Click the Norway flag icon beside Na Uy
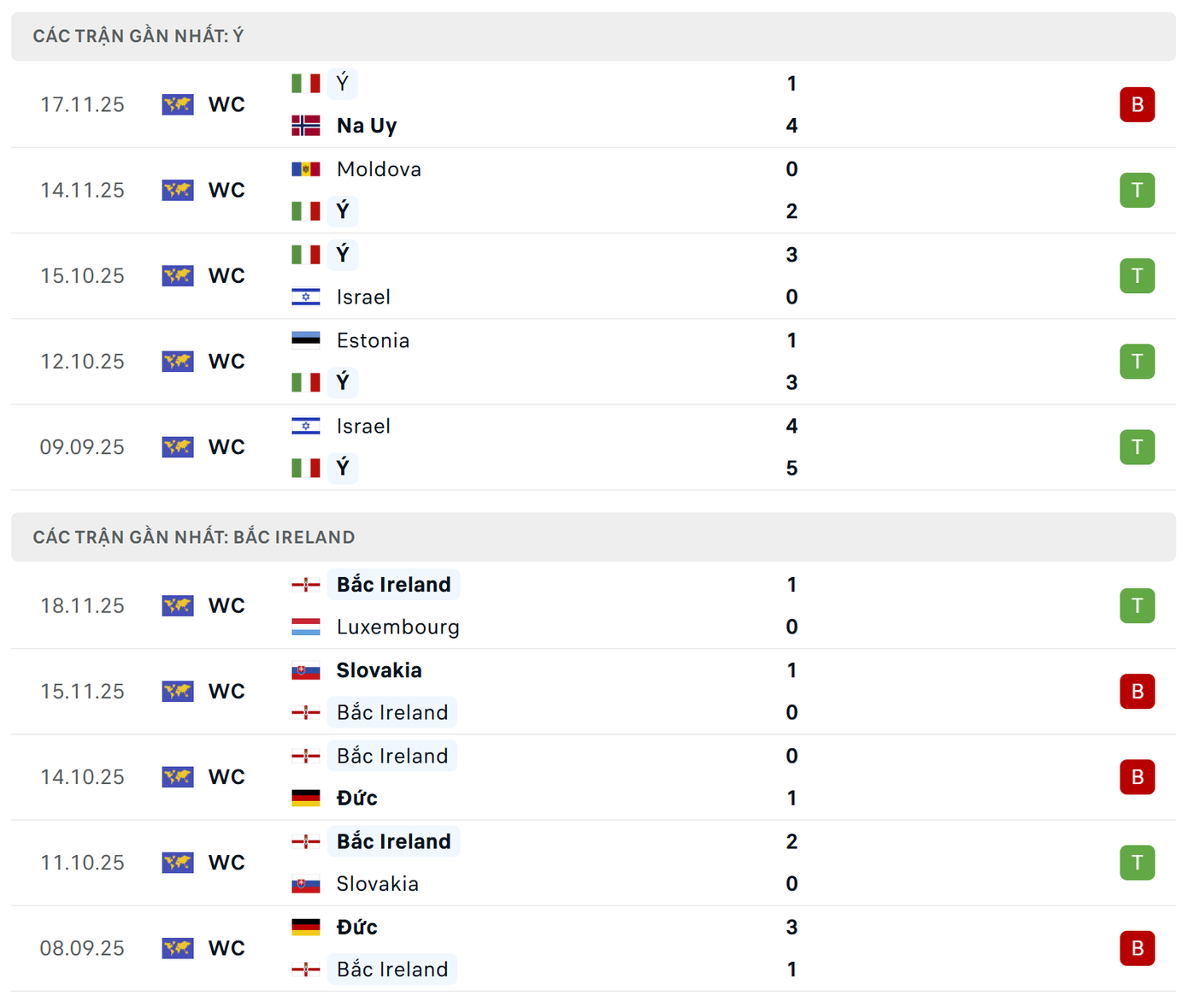Viewport: 1188px width, 1008px height. [305, 126]
